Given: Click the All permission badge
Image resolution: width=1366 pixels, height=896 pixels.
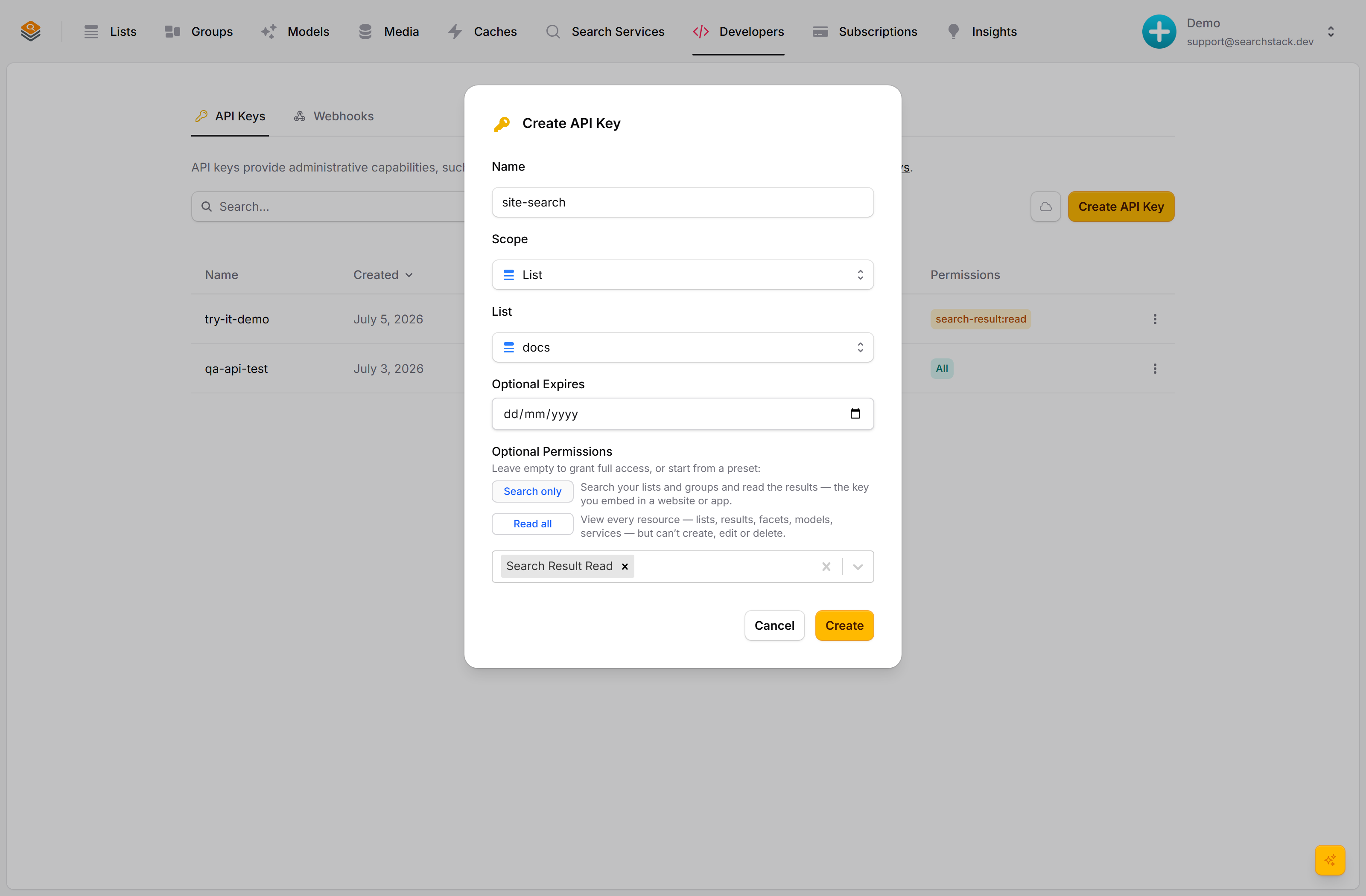Looking at the screenshot, I should 942,368.
